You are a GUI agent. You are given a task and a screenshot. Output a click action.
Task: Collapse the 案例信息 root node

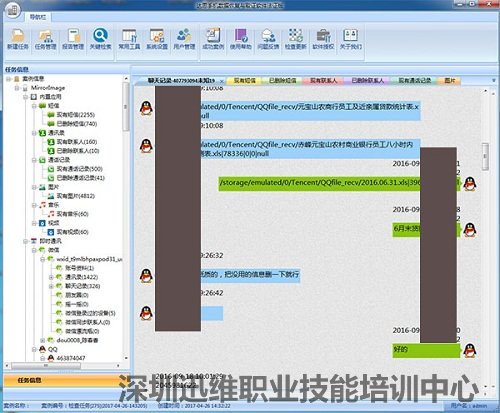point(9,79)
